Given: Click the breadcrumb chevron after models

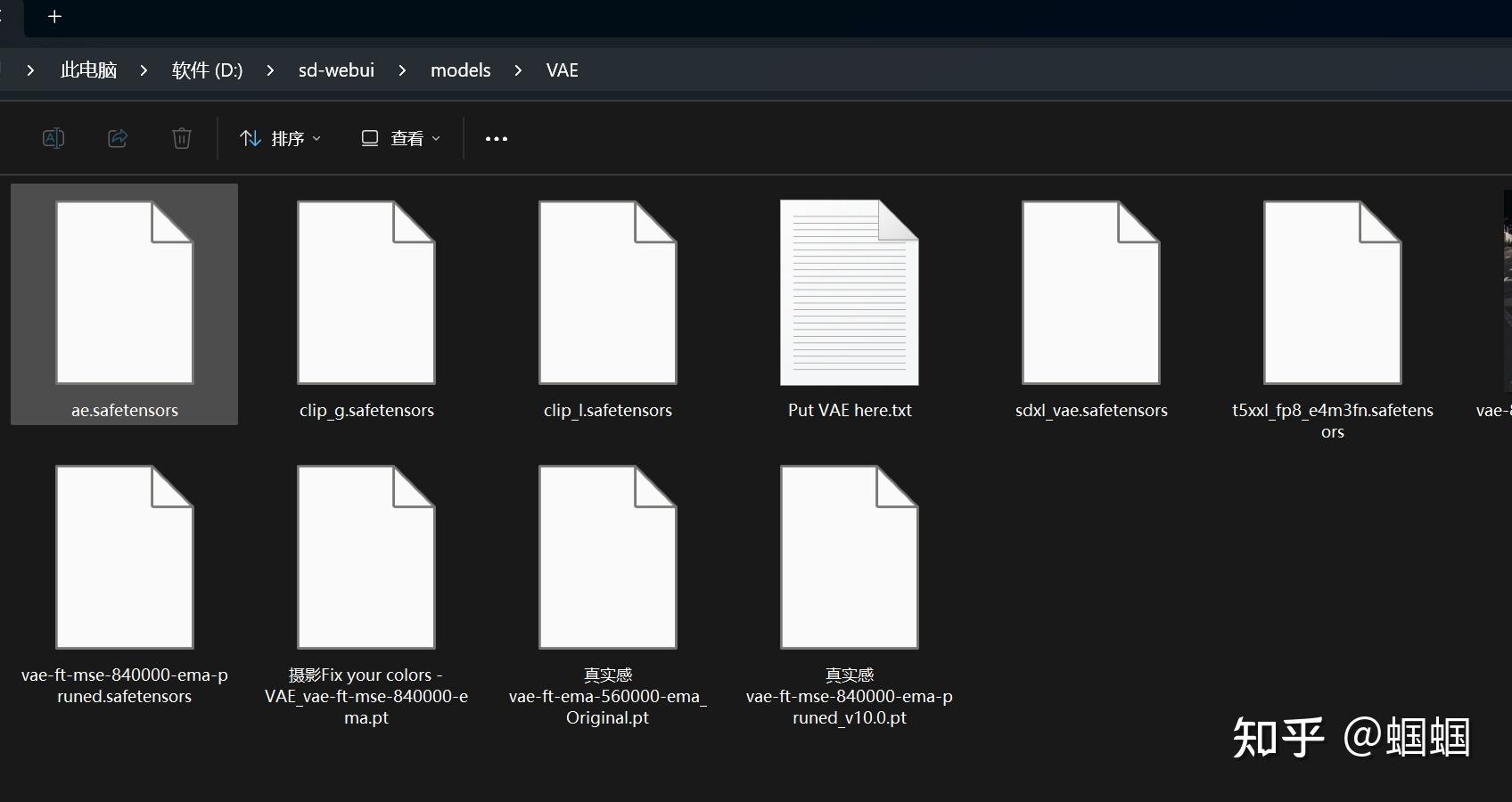Looking at the screenshot, I should click(518, 70).
